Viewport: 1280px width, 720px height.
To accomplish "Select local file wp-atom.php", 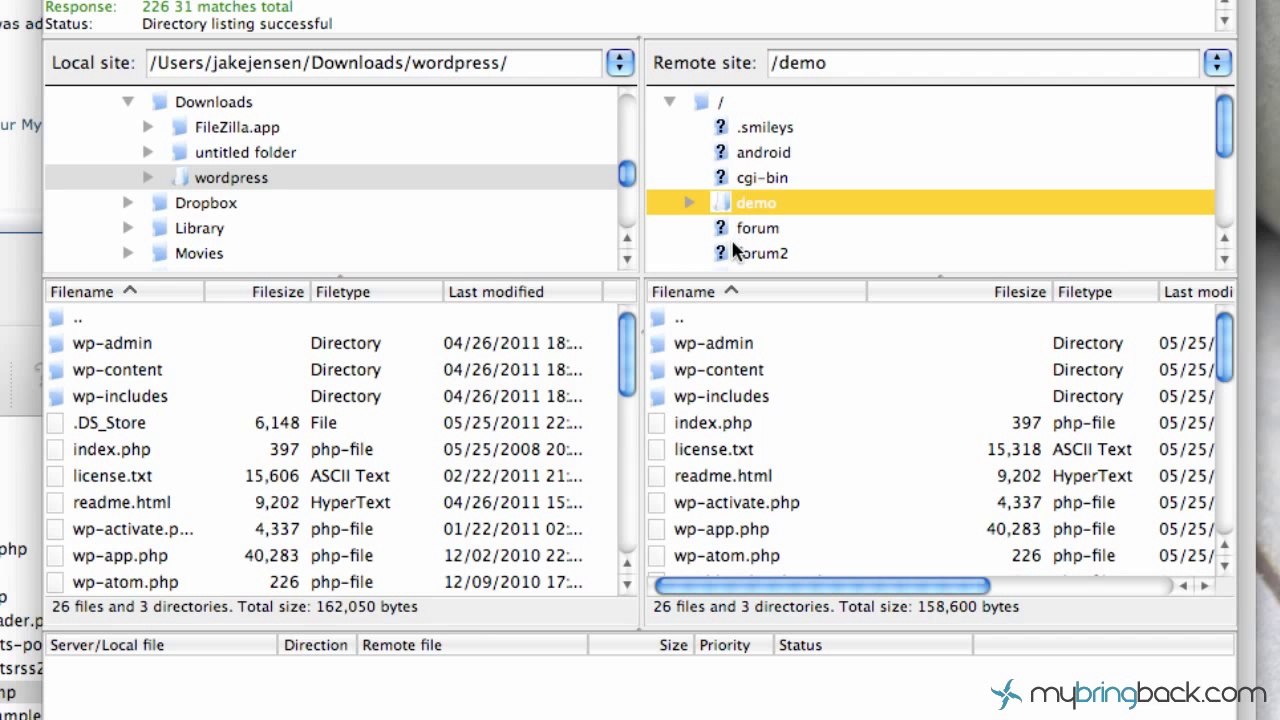I will coord(126,582).
